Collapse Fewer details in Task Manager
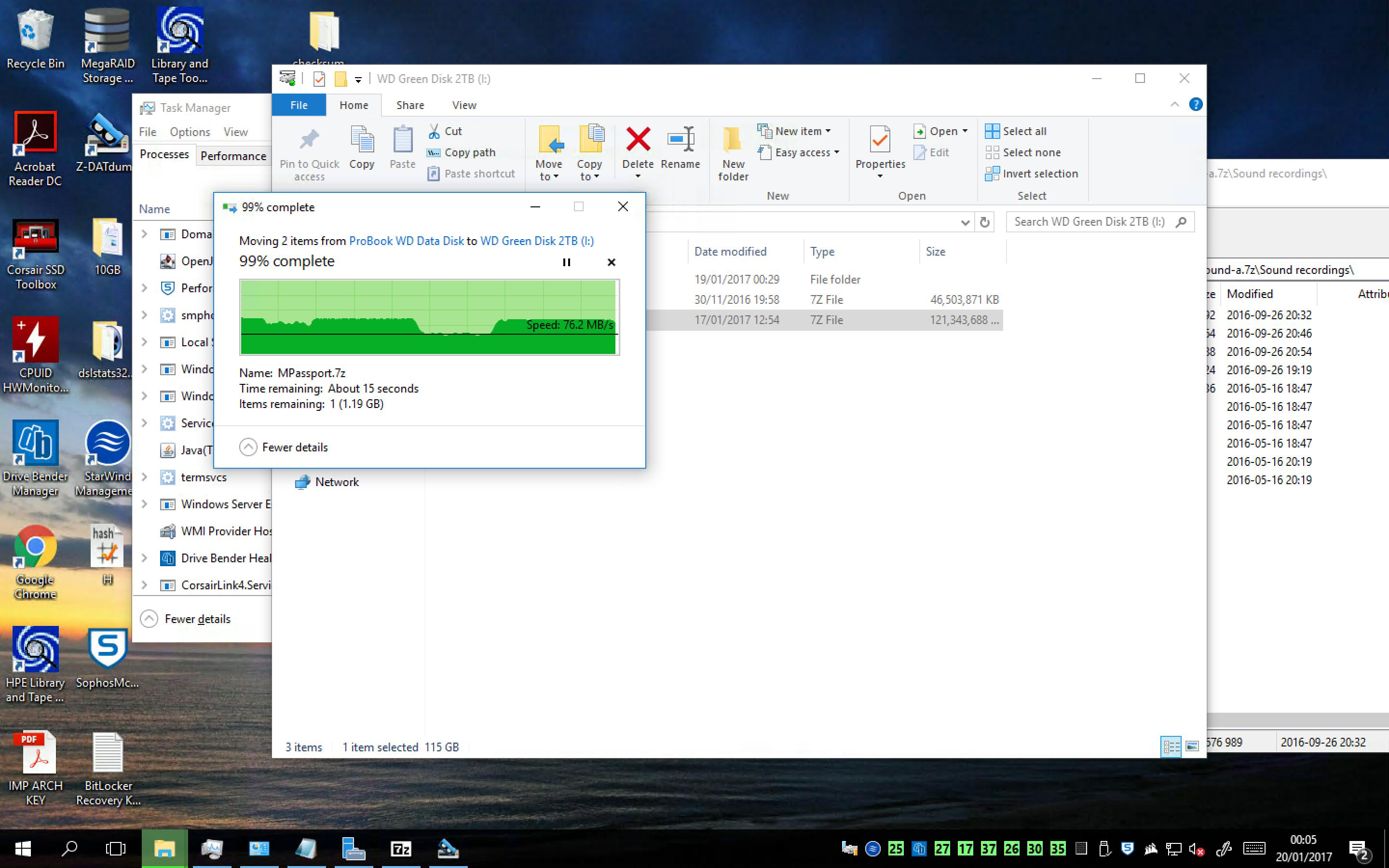 click(186, 619)
